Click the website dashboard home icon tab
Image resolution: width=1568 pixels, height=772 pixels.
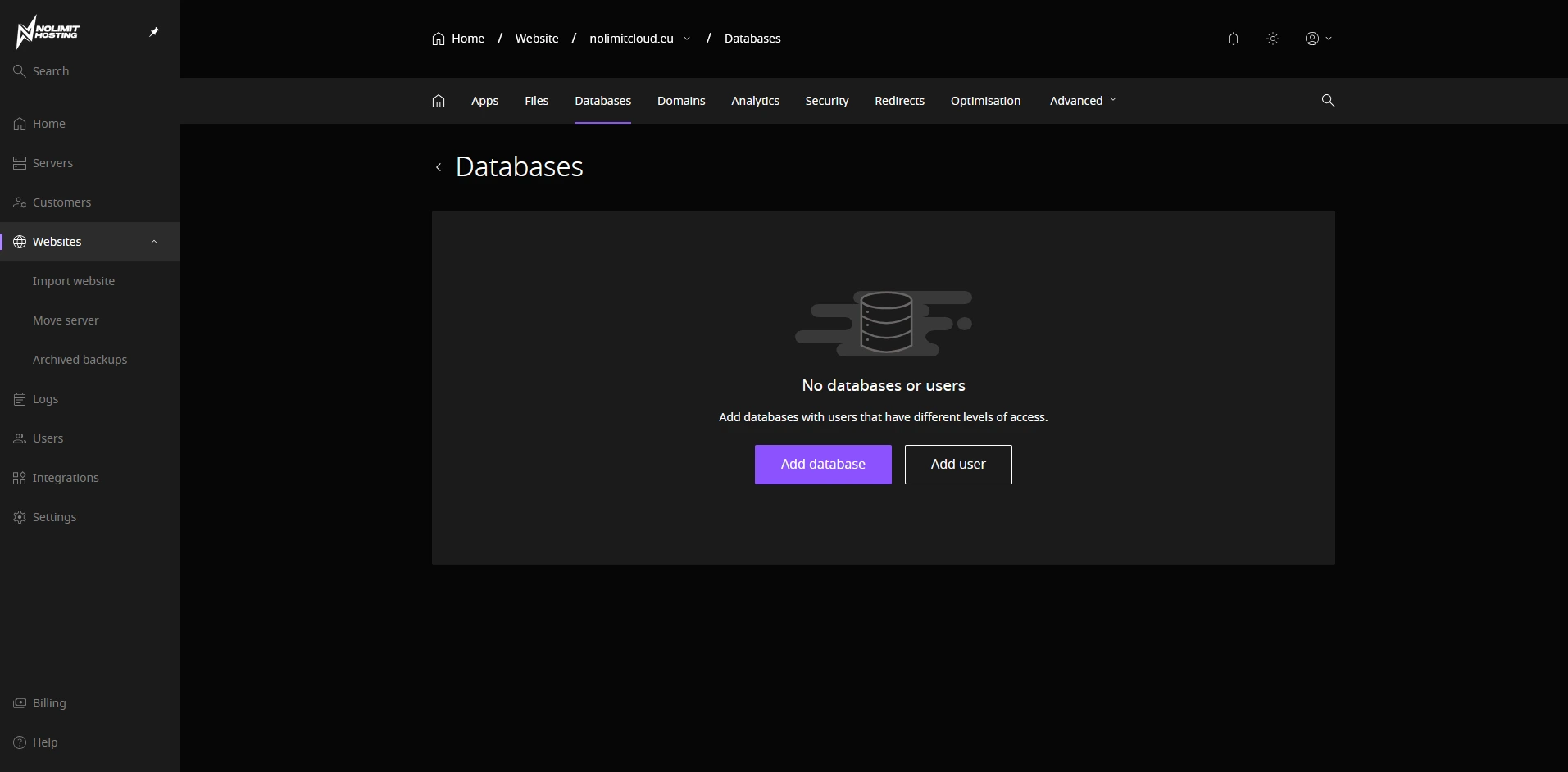(x=439, y=101)
